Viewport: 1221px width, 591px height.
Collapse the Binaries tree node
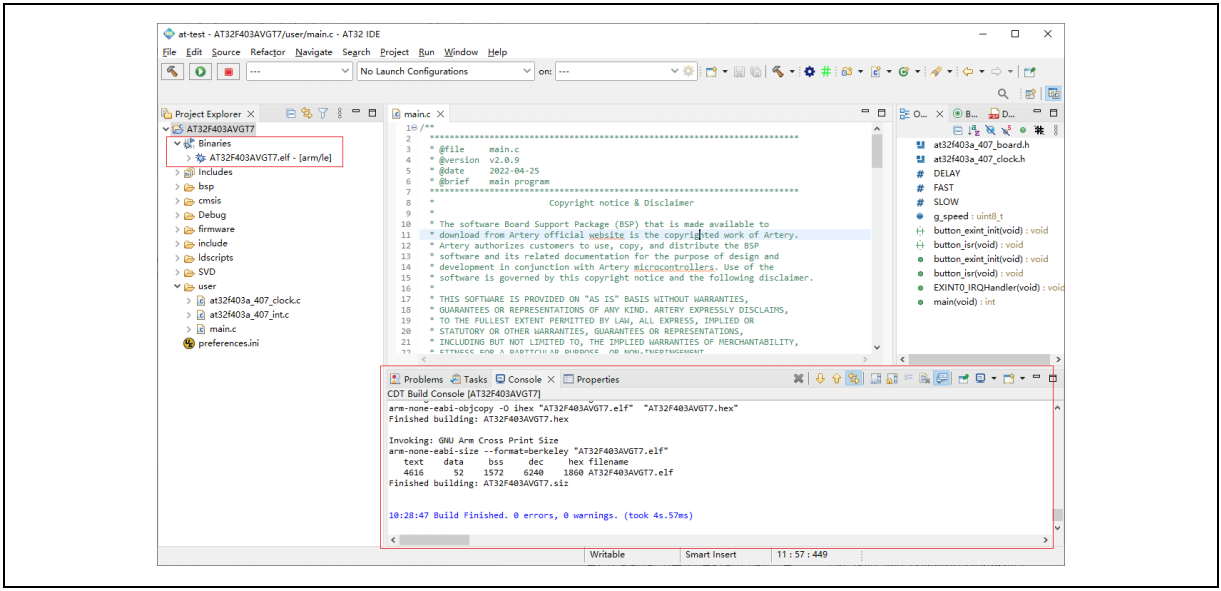point(178,144)
